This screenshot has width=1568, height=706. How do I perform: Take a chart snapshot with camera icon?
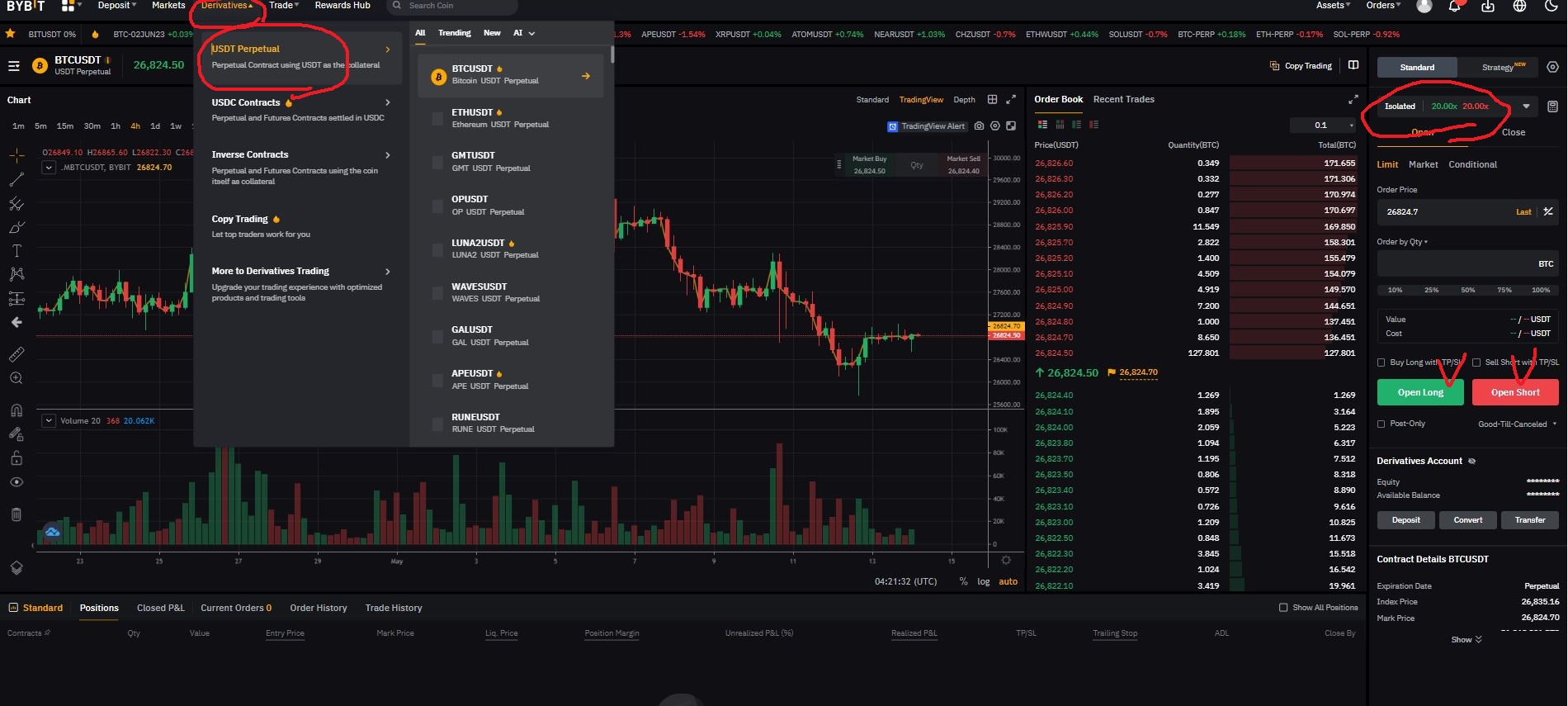(979, 126)
